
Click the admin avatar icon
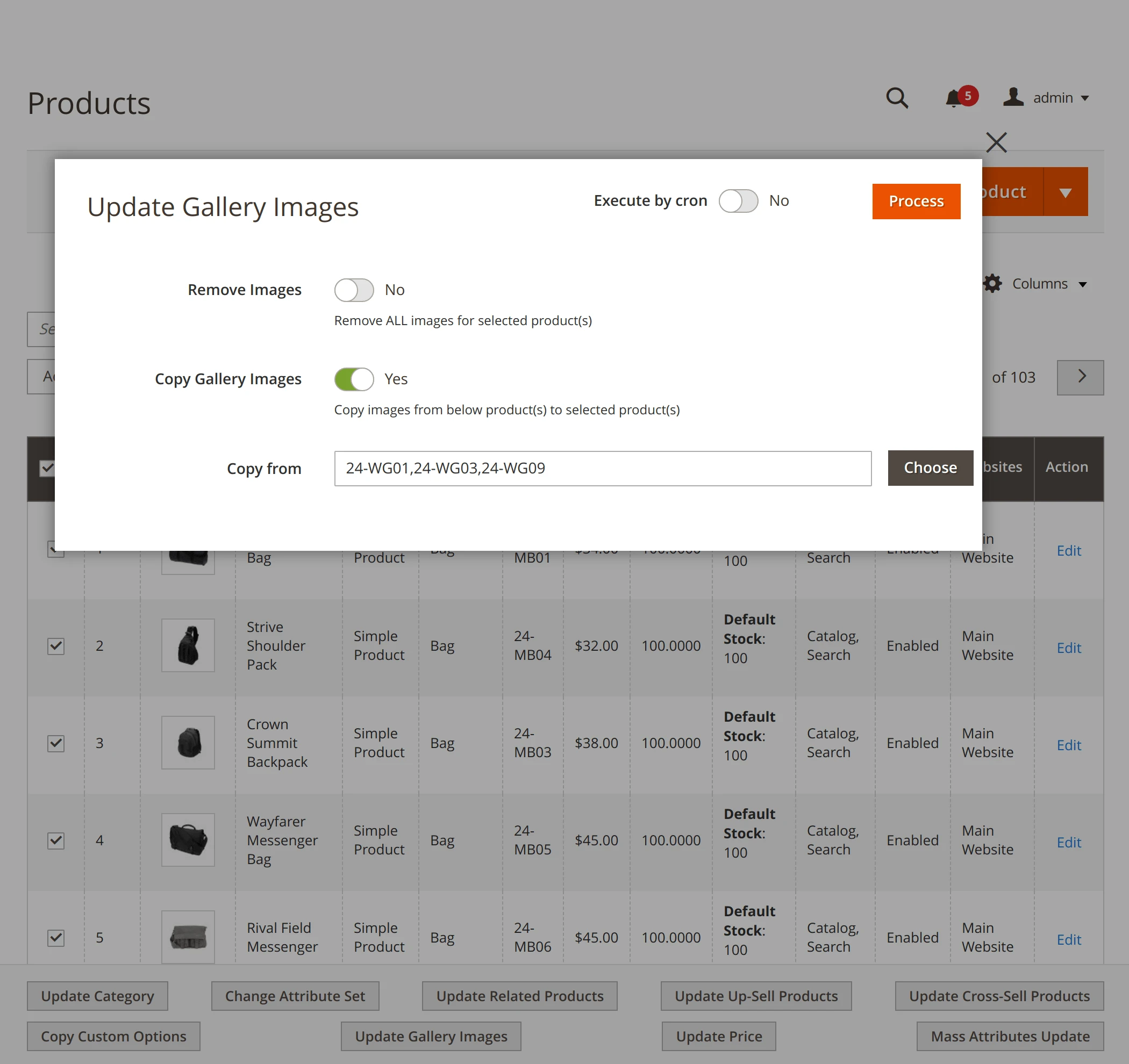1014,97
